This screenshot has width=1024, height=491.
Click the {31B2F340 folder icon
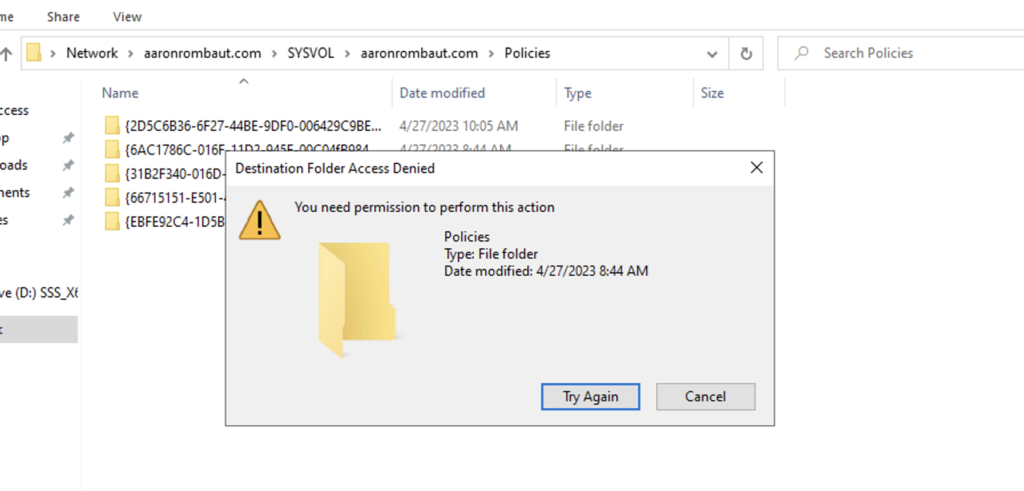(x=111, y=174)
